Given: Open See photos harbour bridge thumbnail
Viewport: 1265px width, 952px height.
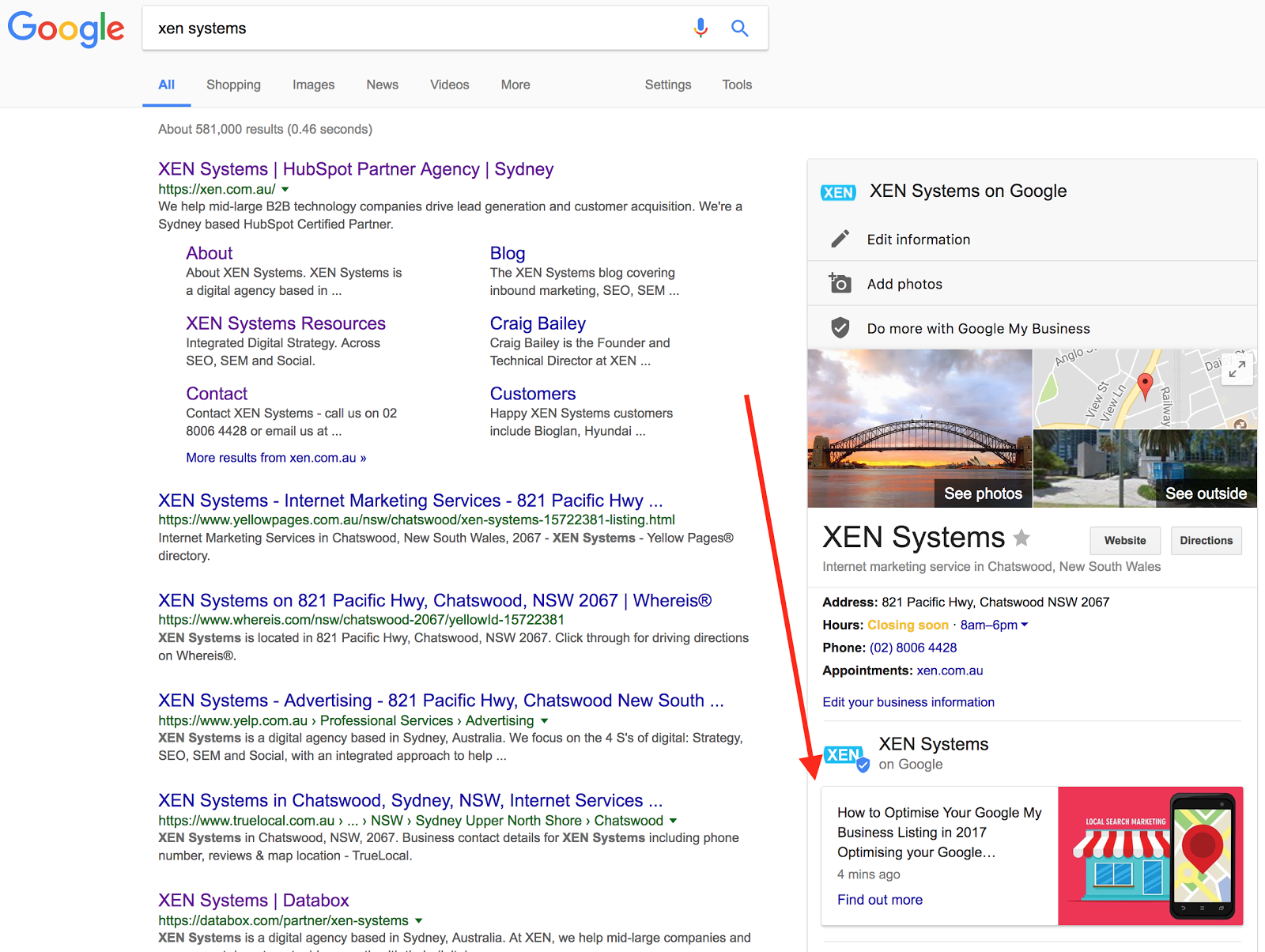Looking at the screenshot, I should (919, 429).
